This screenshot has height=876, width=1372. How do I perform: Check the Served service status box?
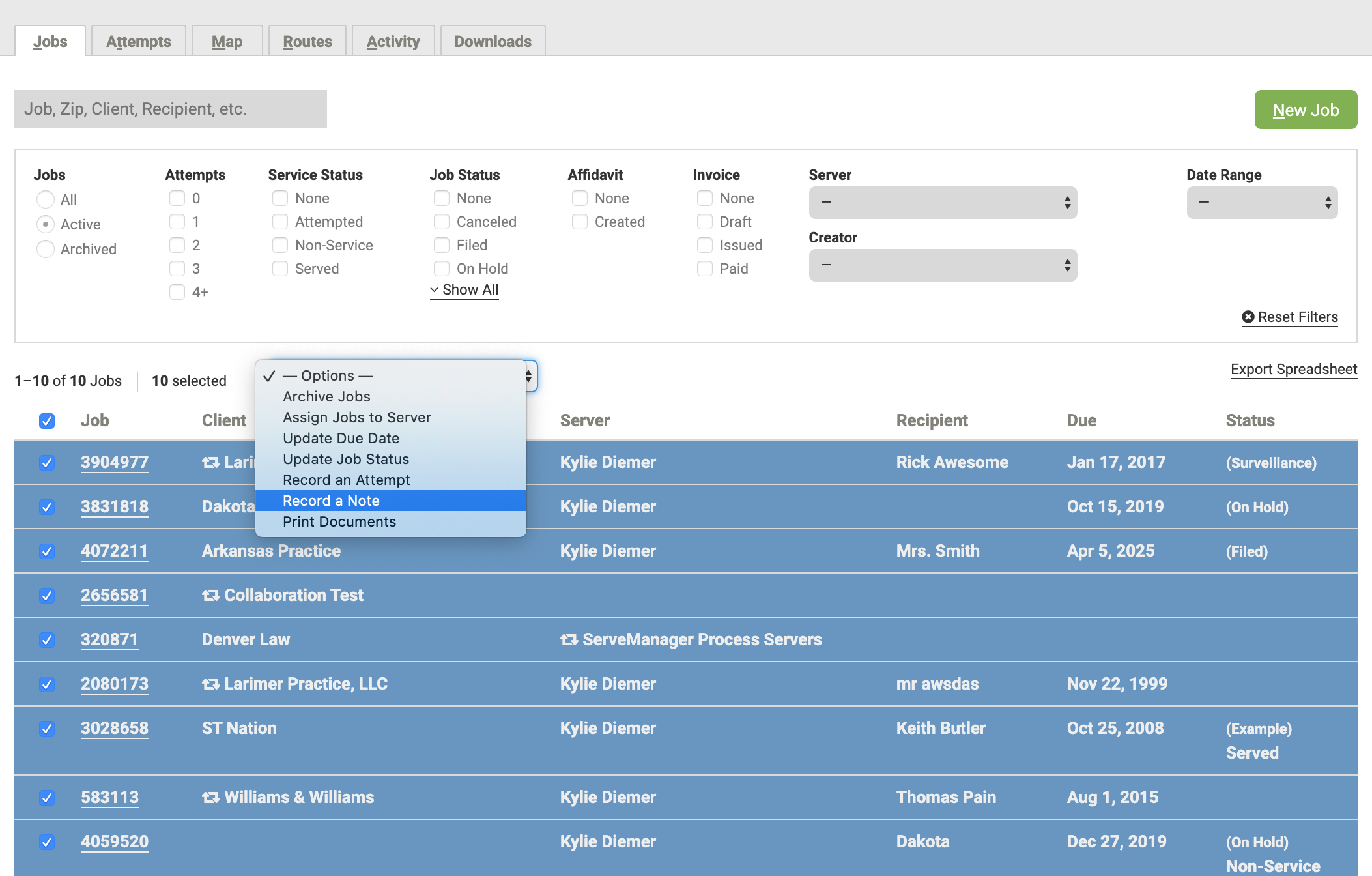279,269
